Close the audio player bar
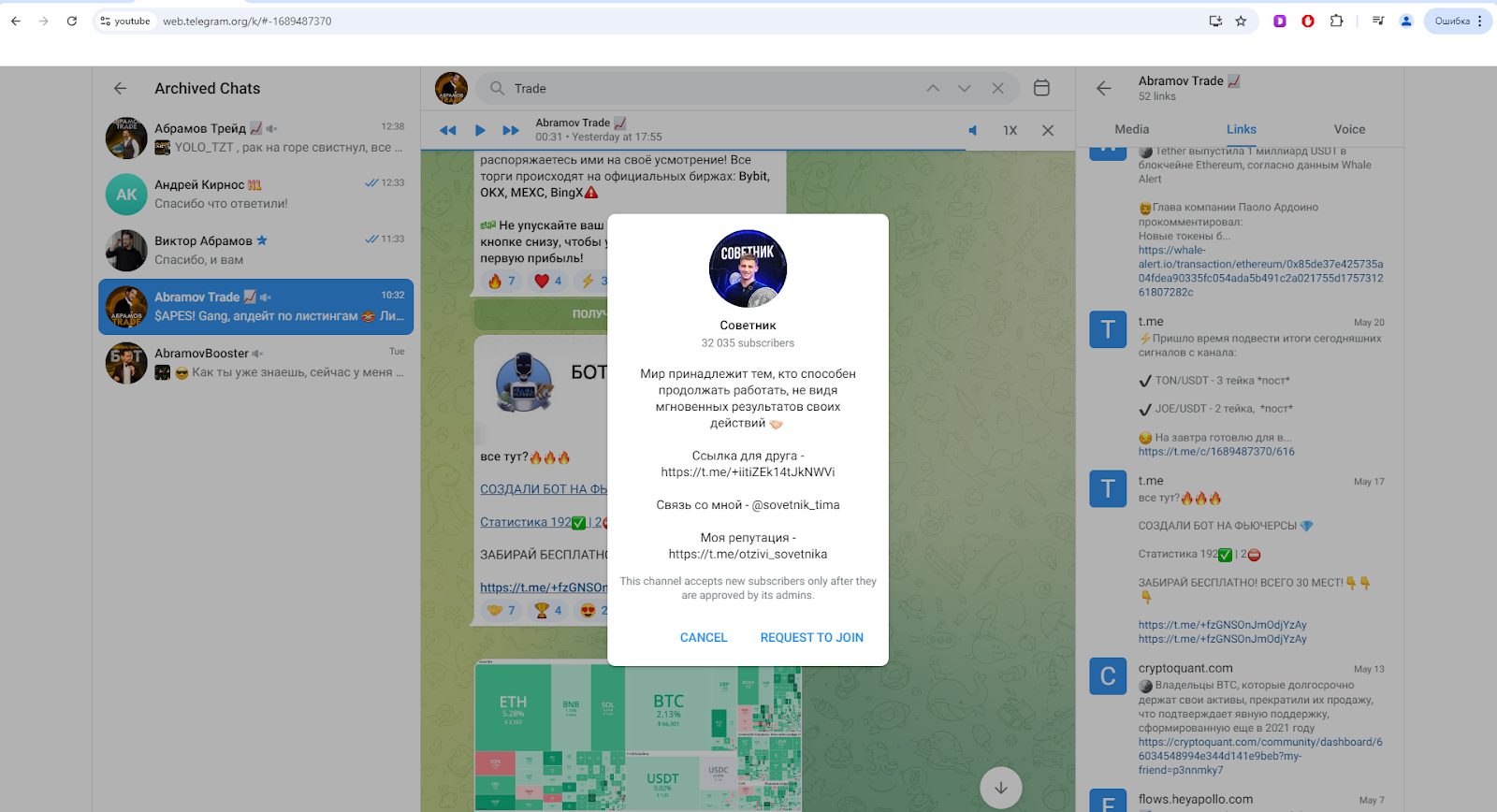1497x812 pixels. click(1048, 130)
